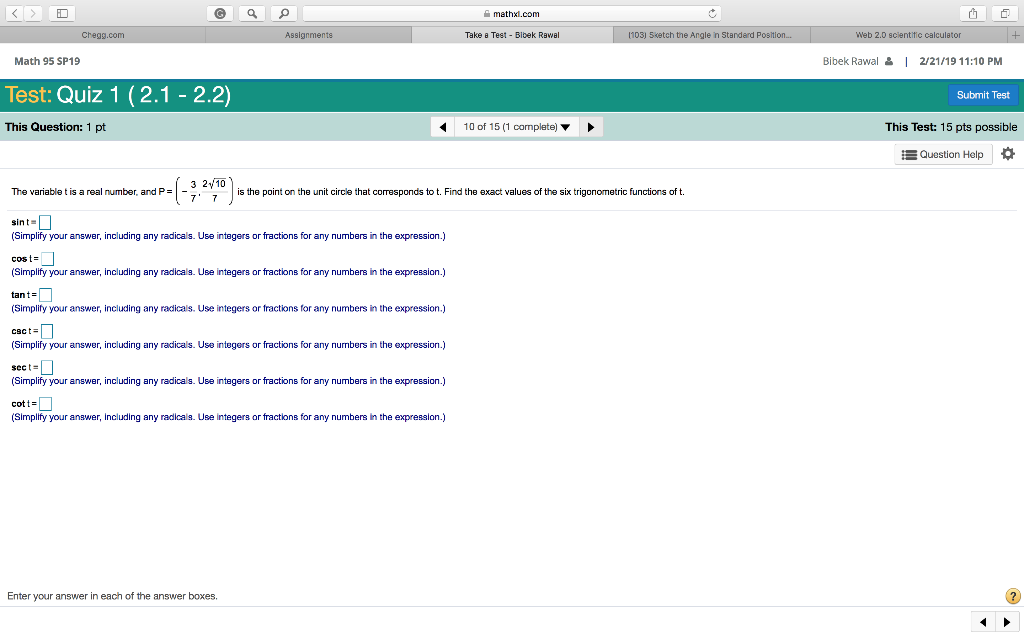Open the Safari share menu icon

pos(972,13)
